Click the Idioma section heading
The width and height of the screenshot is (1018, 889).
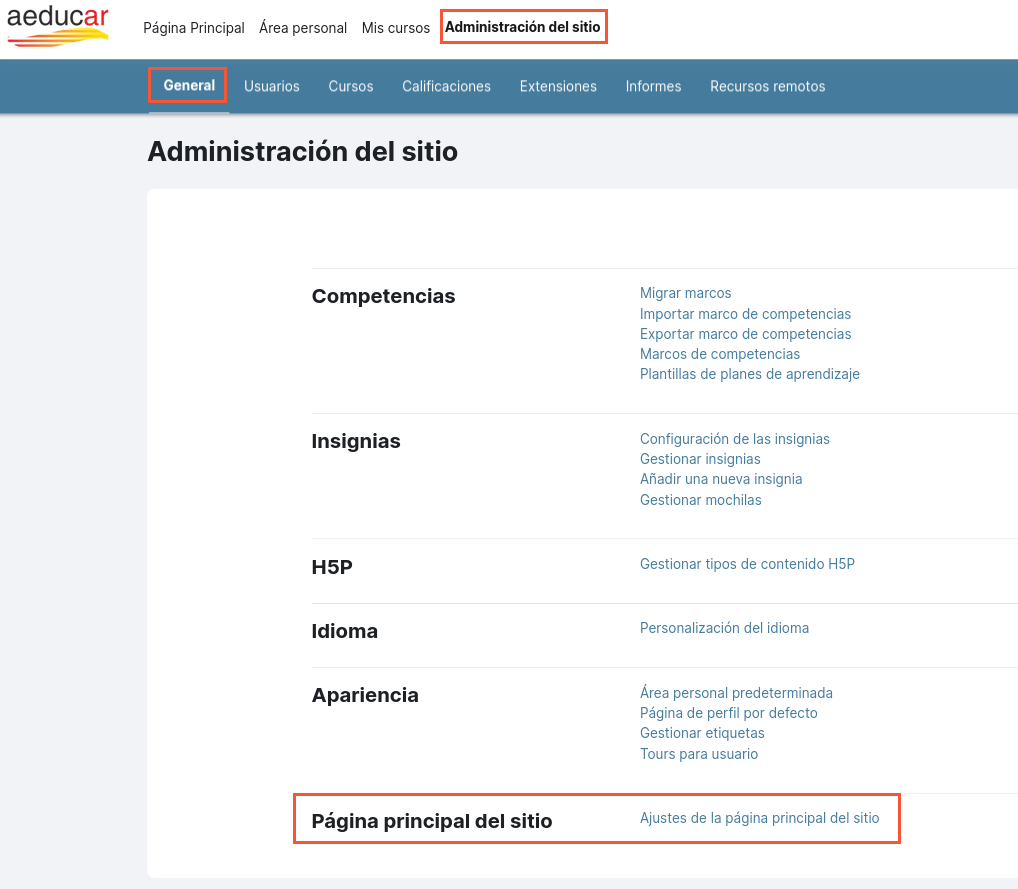(x=344, y=631)
